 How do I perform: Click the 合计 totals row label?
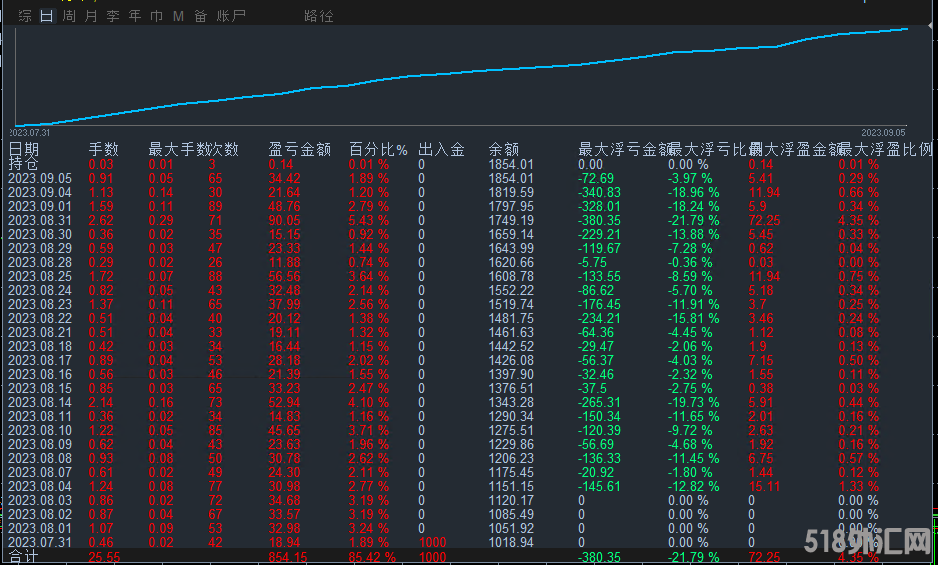click(22, 555)
